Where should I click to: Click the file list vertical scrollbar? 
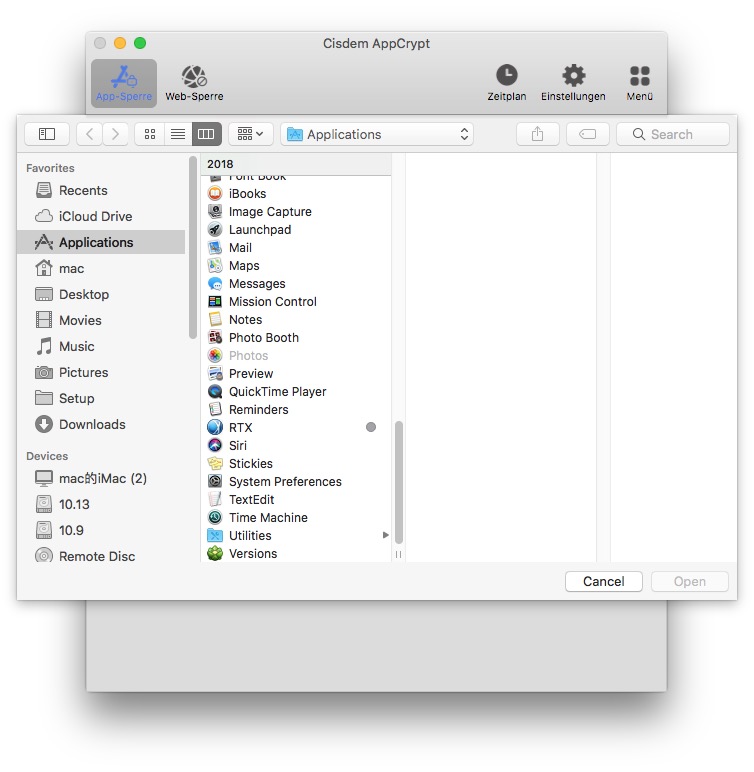398,482
